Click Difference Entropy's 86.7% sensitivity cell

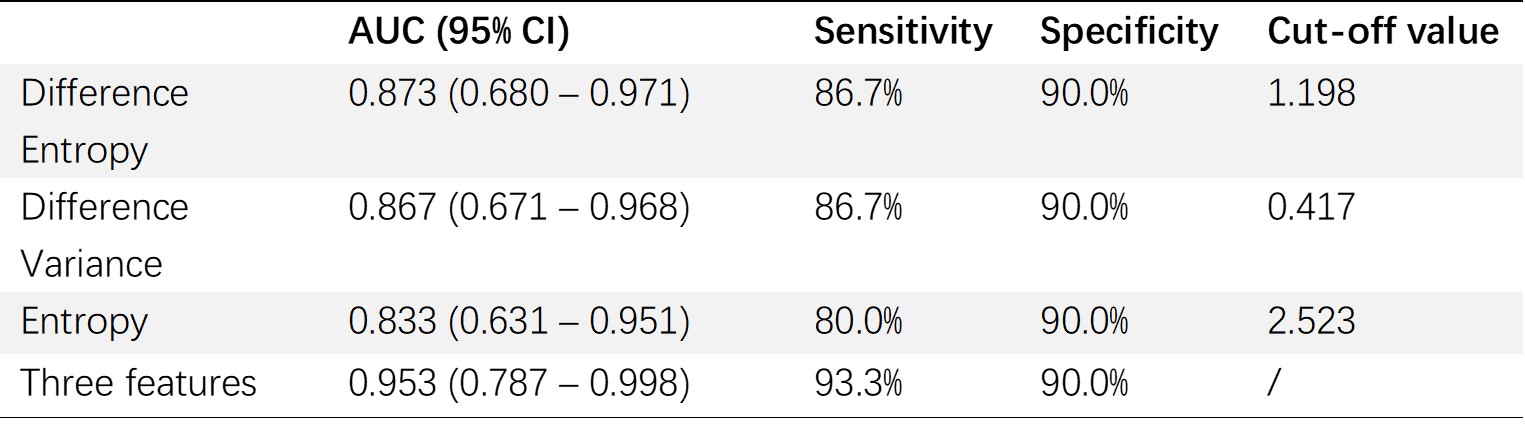[x=858, y=93]
